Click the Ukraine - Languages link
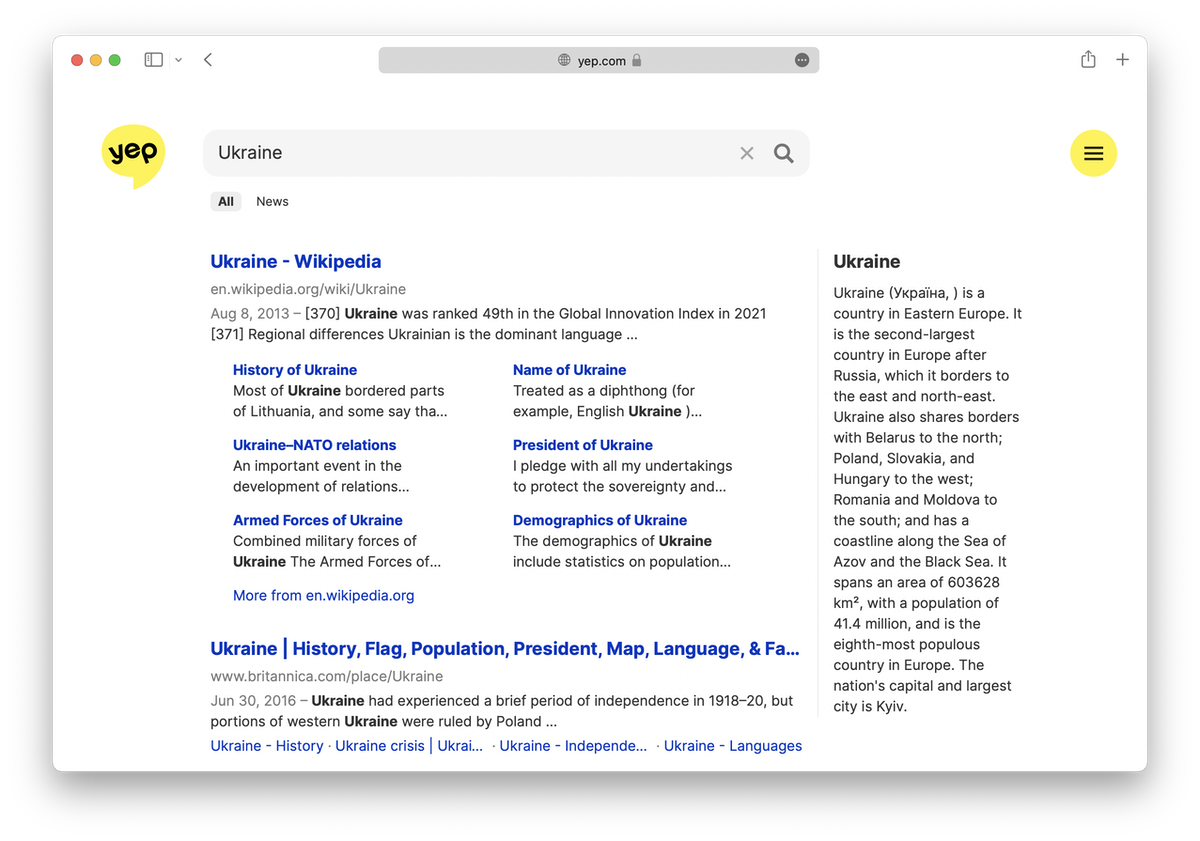The image size is (1200, 841). point(733,746)
